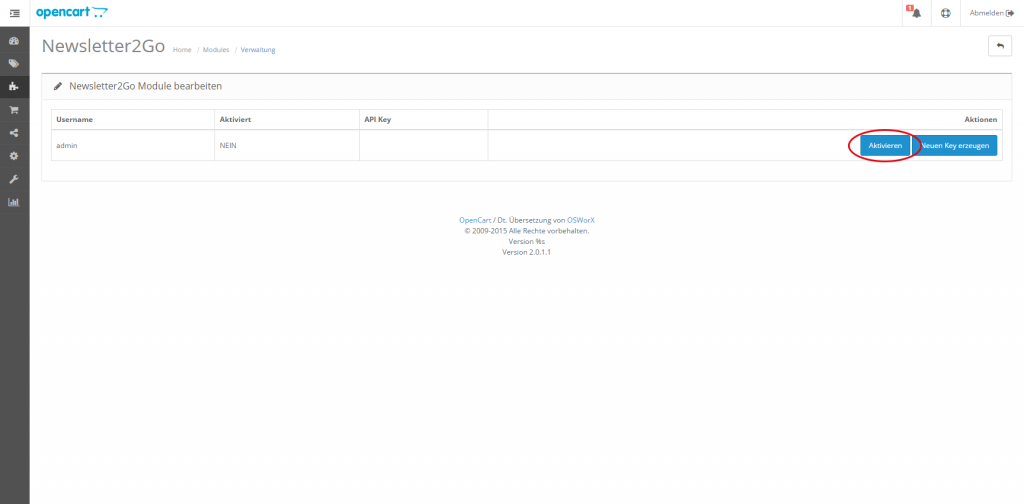This screenshot has height=504, width=1024.
Task: Open the OSWorX footer link
Action: [x=581, y=221]
